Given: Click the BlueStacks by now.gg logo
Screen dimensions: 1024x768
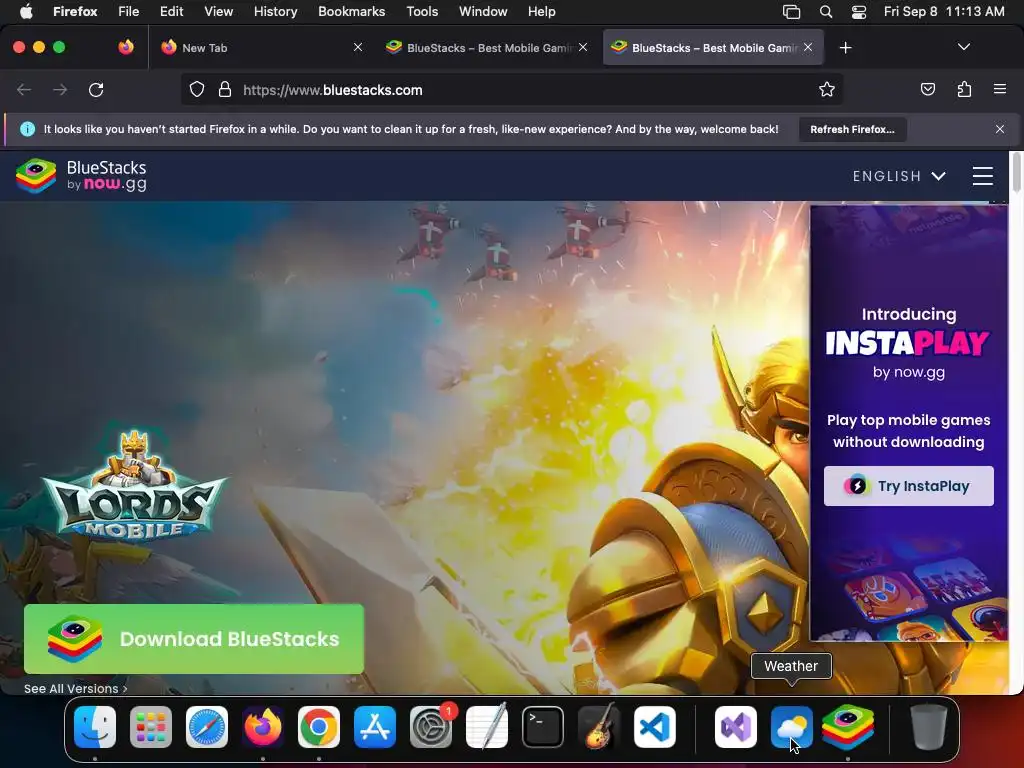Looking at the screenshot, I should coord(82,176).
